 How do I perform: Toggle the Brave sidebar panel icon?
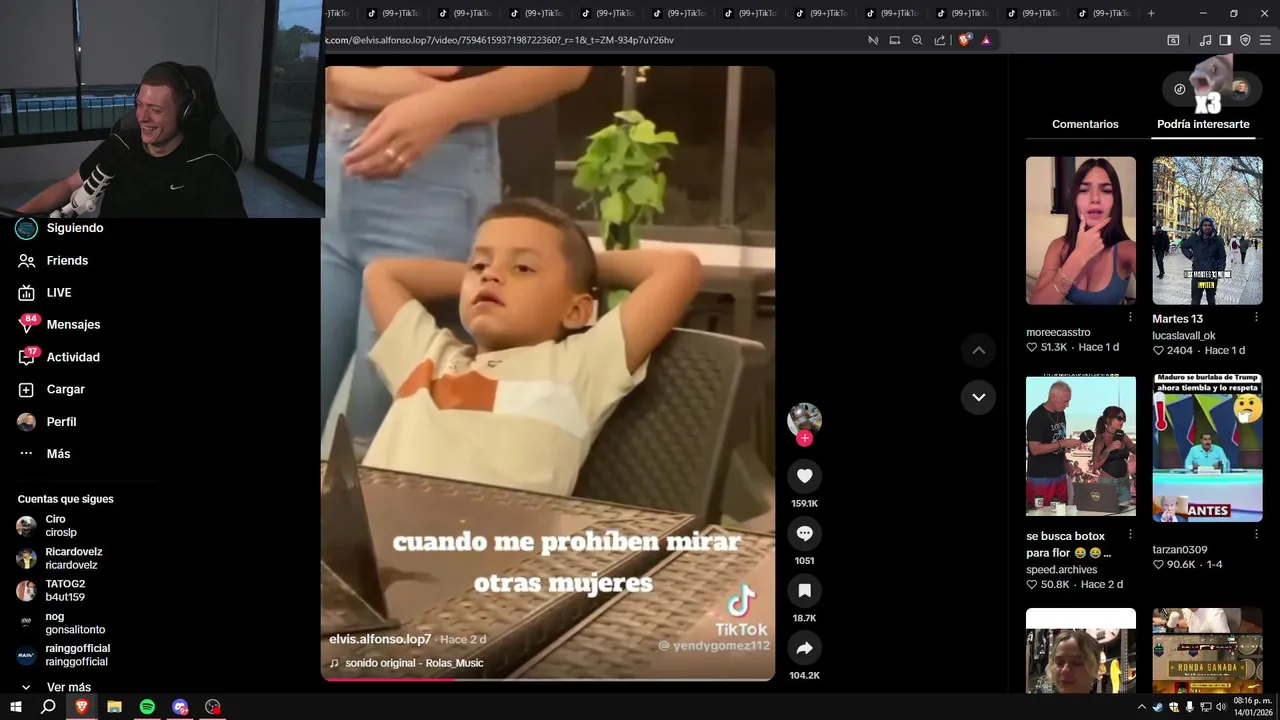(x=1225, y=40)
